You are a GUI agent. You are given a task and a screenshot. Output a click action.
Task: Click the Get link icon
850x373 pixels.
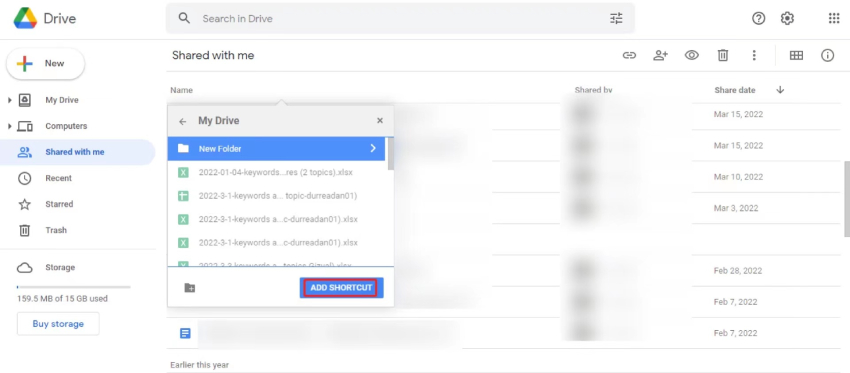[x=629, y=55]
